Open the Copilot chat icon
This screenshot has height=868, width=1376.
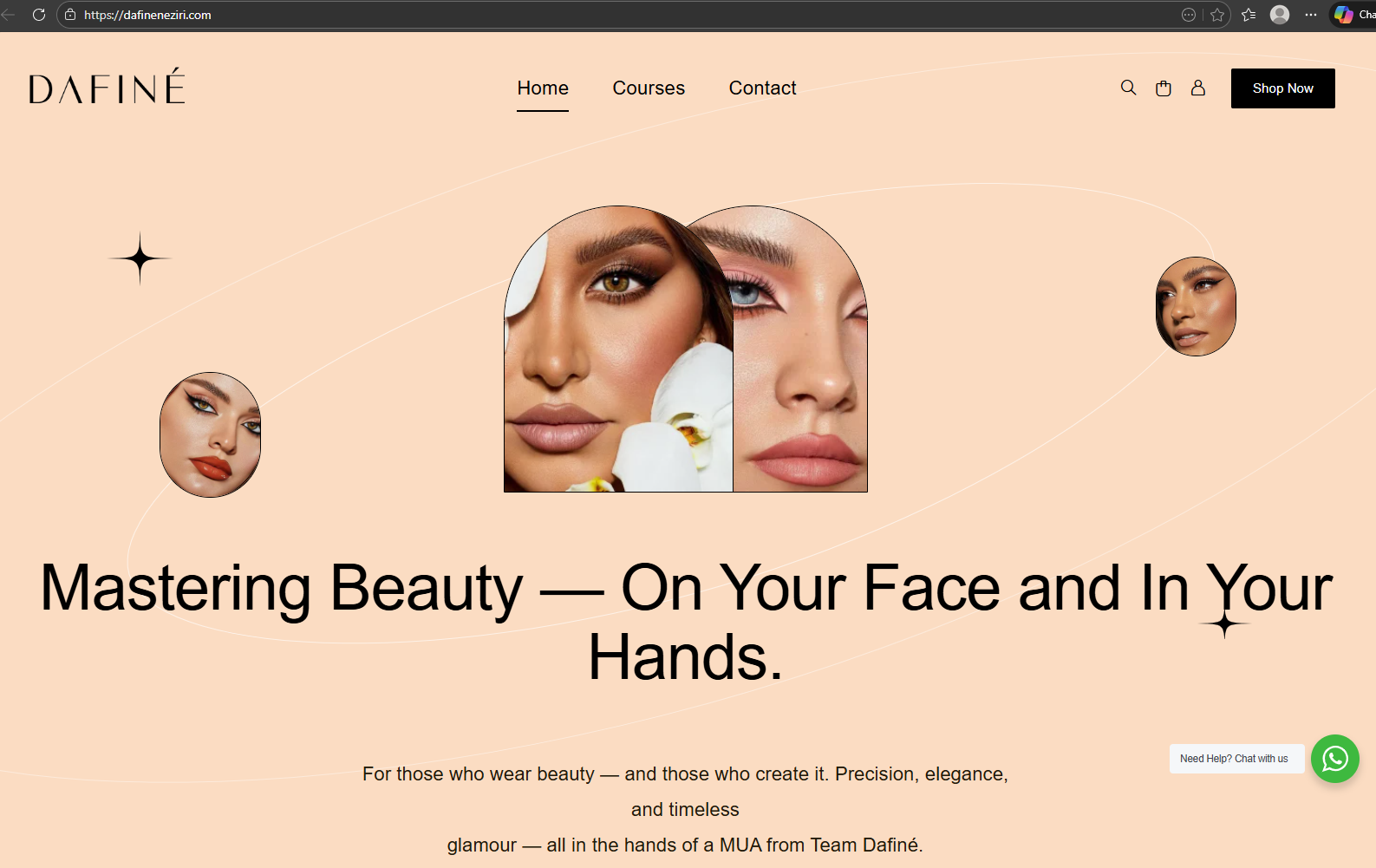(x=1344, y=15)
